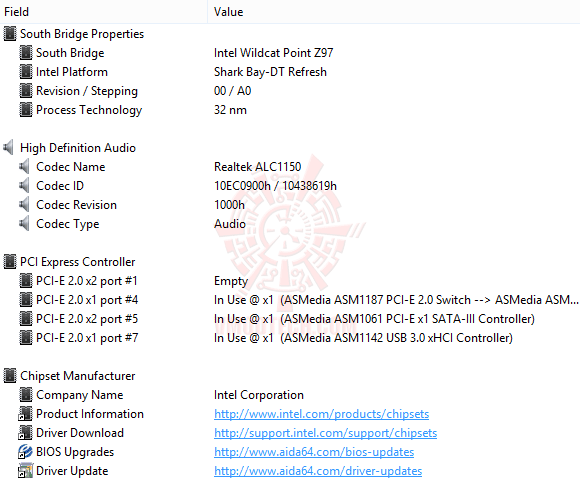Select the South Bridge Properties group label
Screen dimensions: 580x488
[82, 34]
